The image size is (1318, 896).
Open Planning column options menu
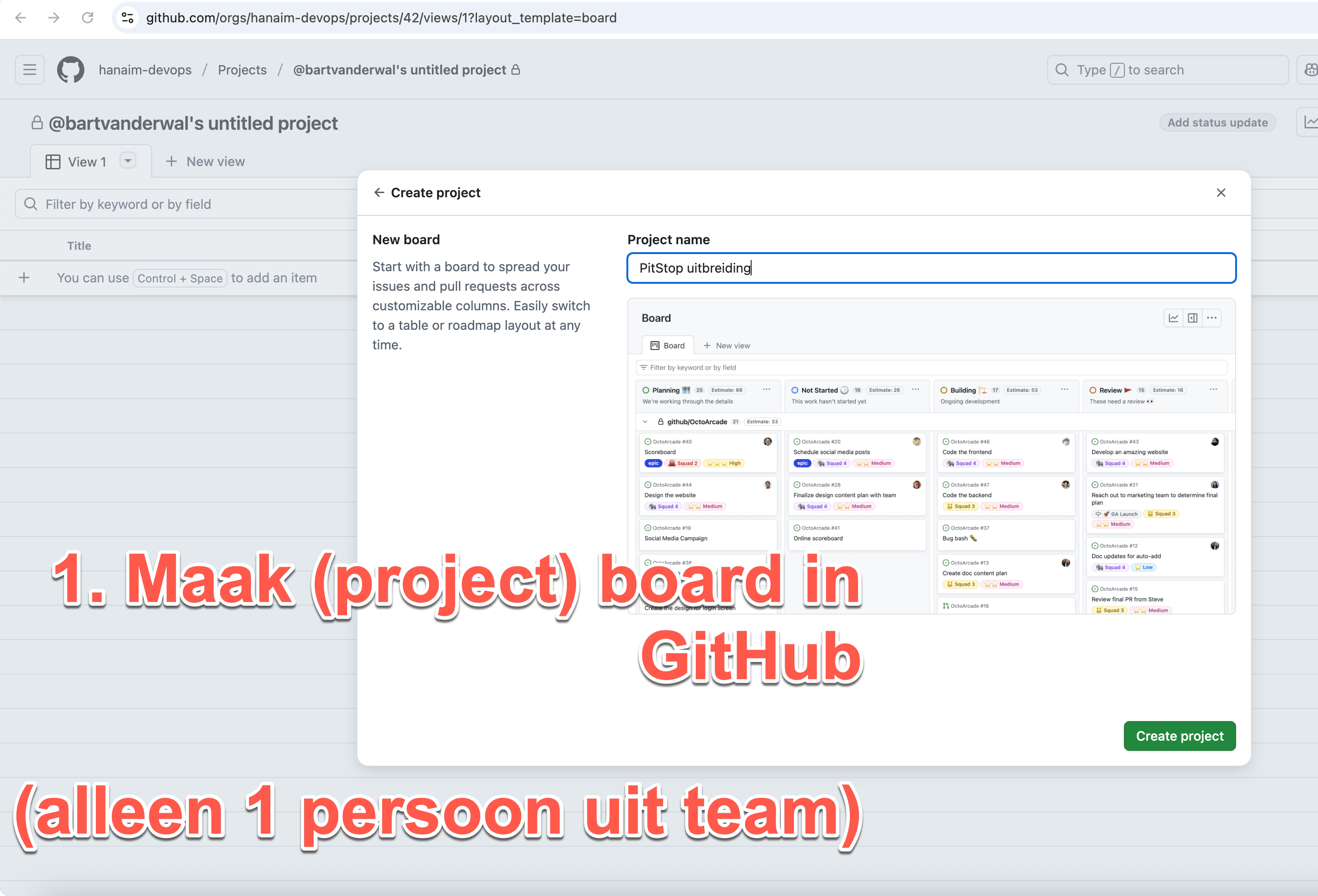(766, 390)
